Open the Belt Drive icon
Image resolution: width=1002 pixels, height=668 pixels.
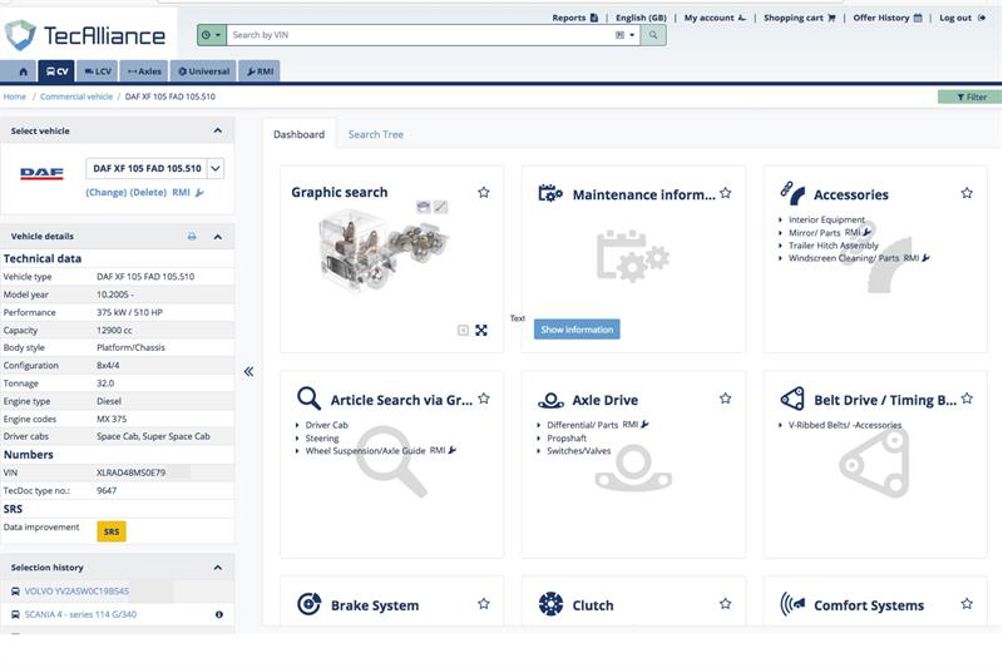792,399
